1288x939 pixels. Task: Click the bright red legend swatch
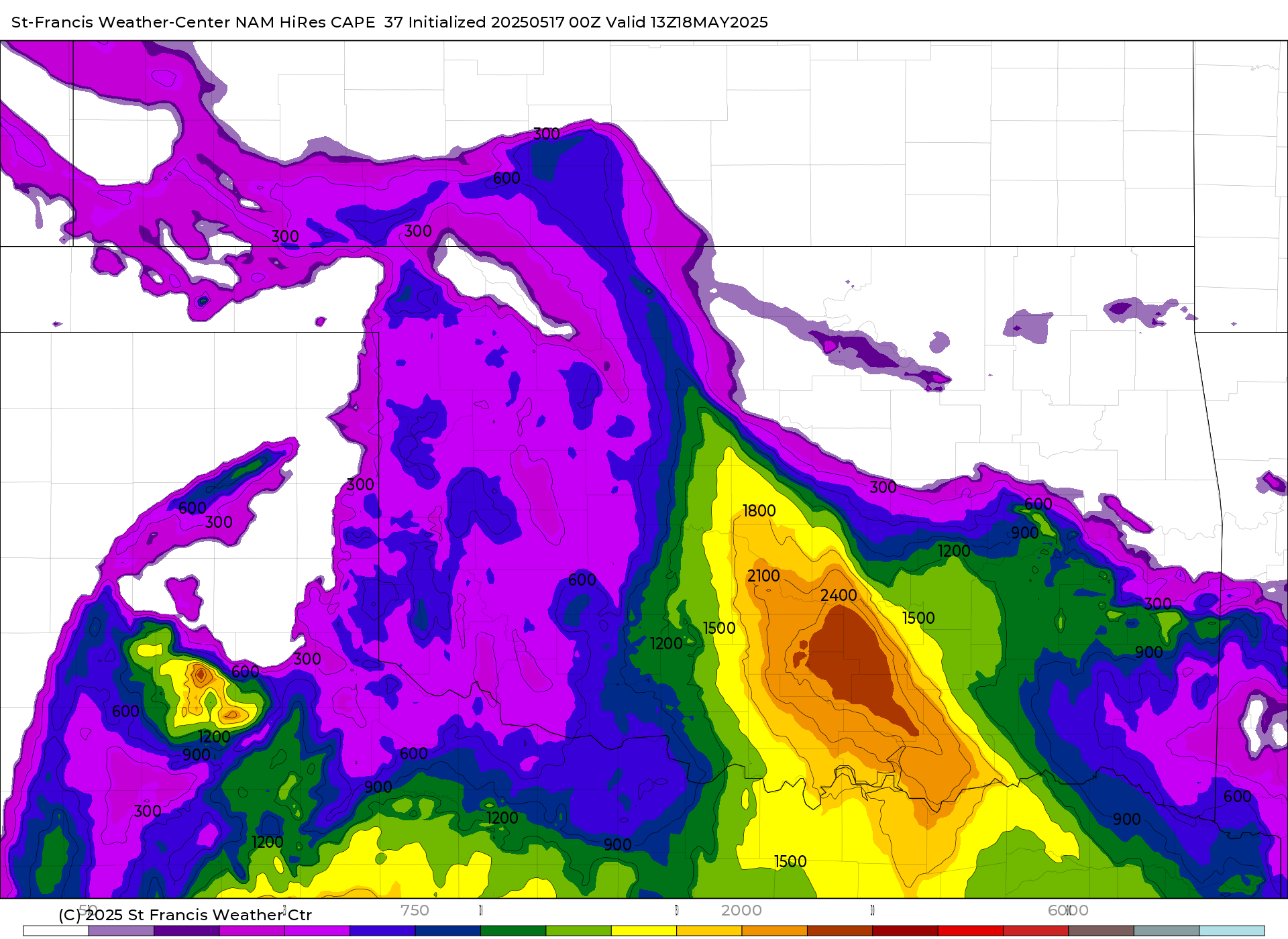[x=970, y=931]
